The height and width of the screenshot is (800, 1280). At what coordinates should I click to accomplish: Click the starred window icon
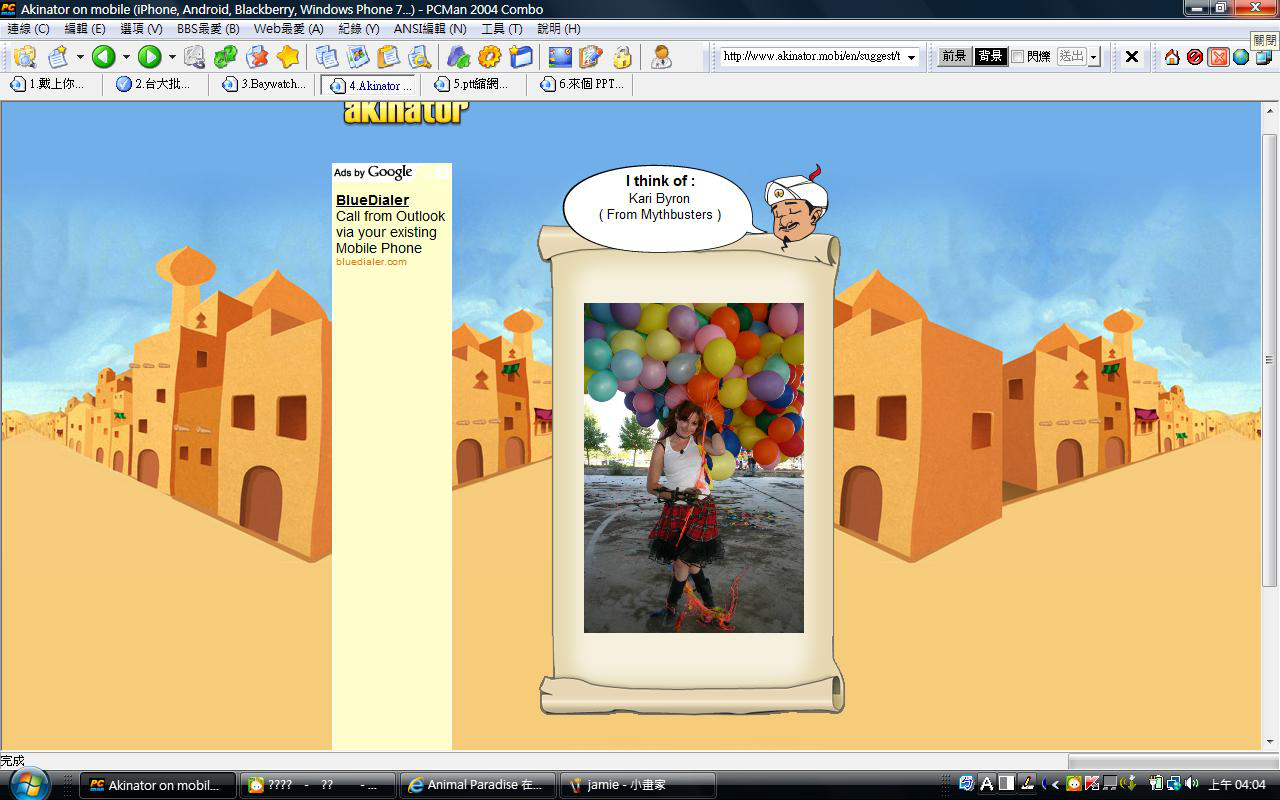pos(520,56)
